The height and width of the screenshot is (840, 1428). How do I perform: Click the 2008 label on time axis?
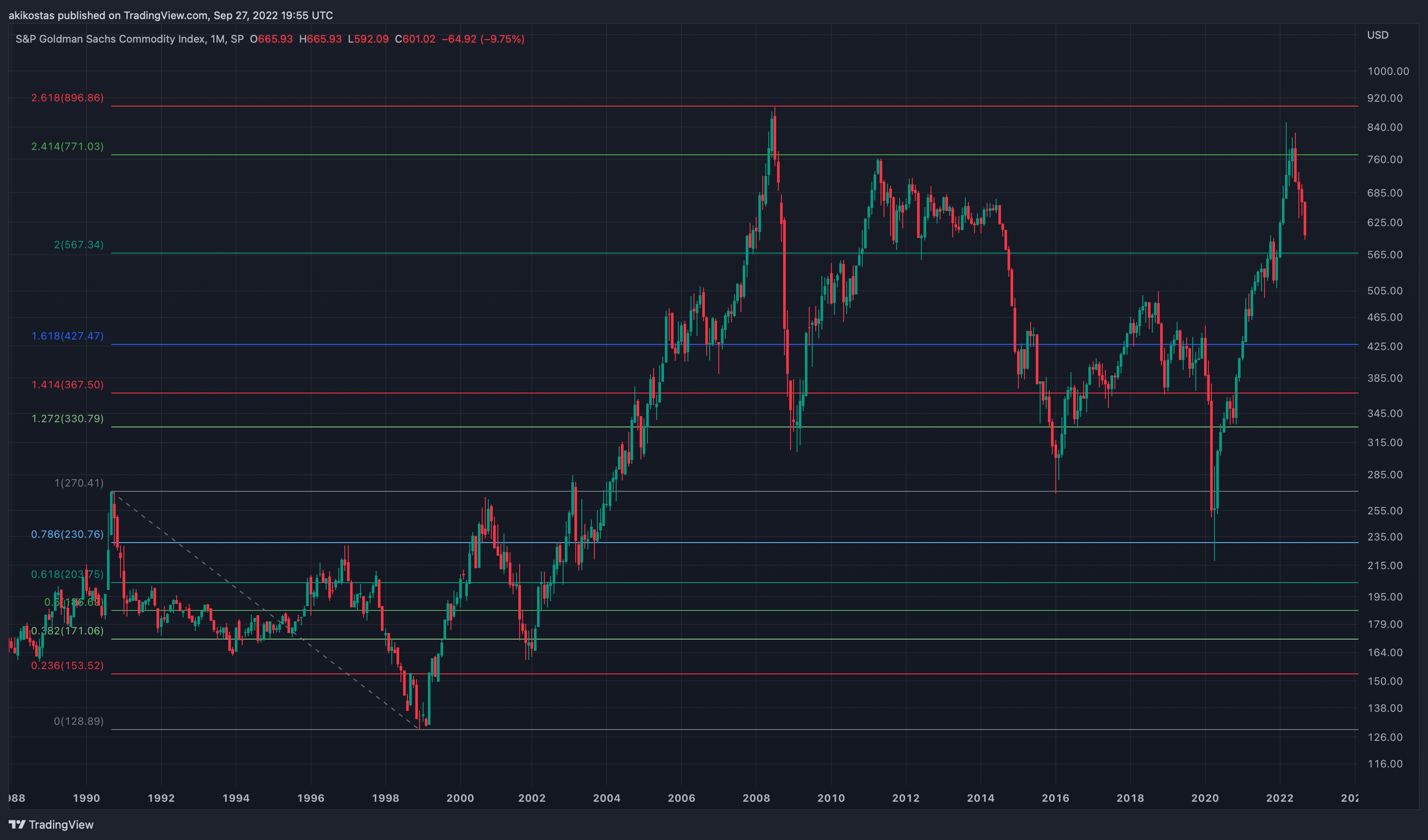(x=757, y=798)
